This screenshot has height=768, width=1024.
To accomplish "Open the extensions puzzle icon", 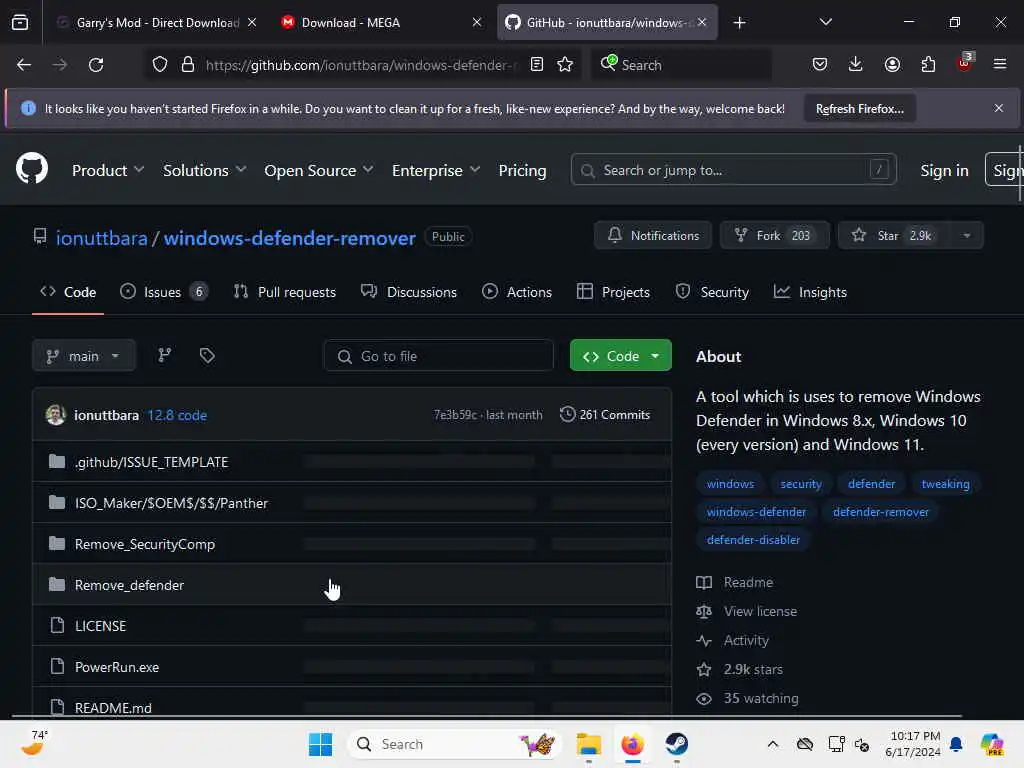I will point(928,64).
